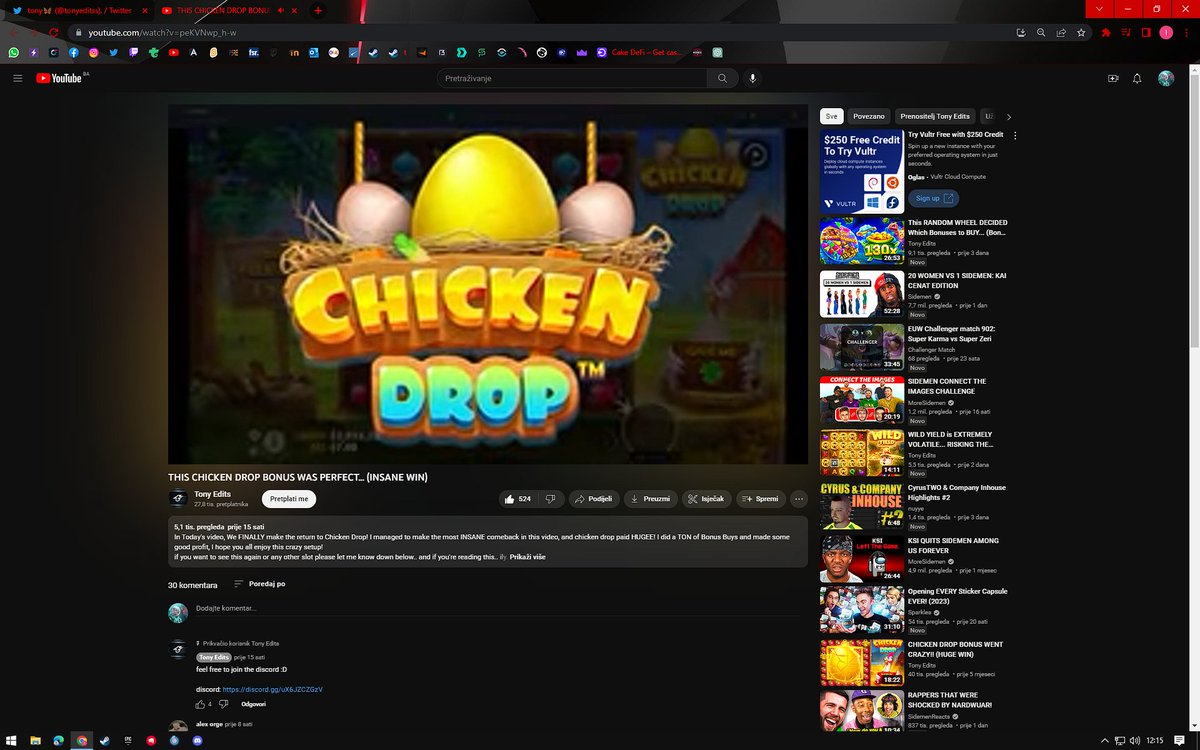The image size is (1200, 750).
Task: Open the Windows Start menu
Action: coord(12,740)
